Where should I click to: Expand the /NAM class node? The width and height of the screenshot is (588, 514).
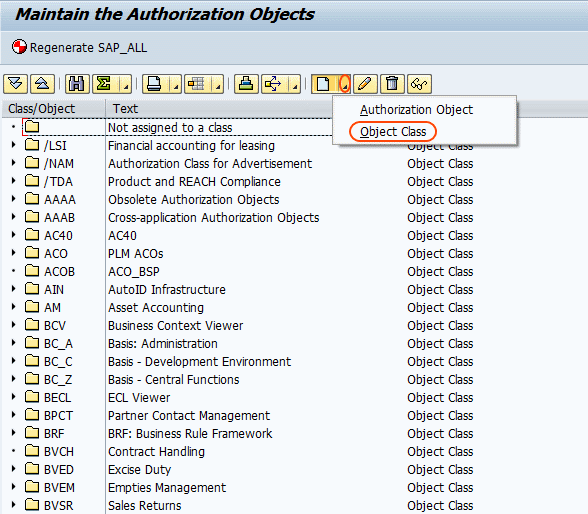[14, 163]
